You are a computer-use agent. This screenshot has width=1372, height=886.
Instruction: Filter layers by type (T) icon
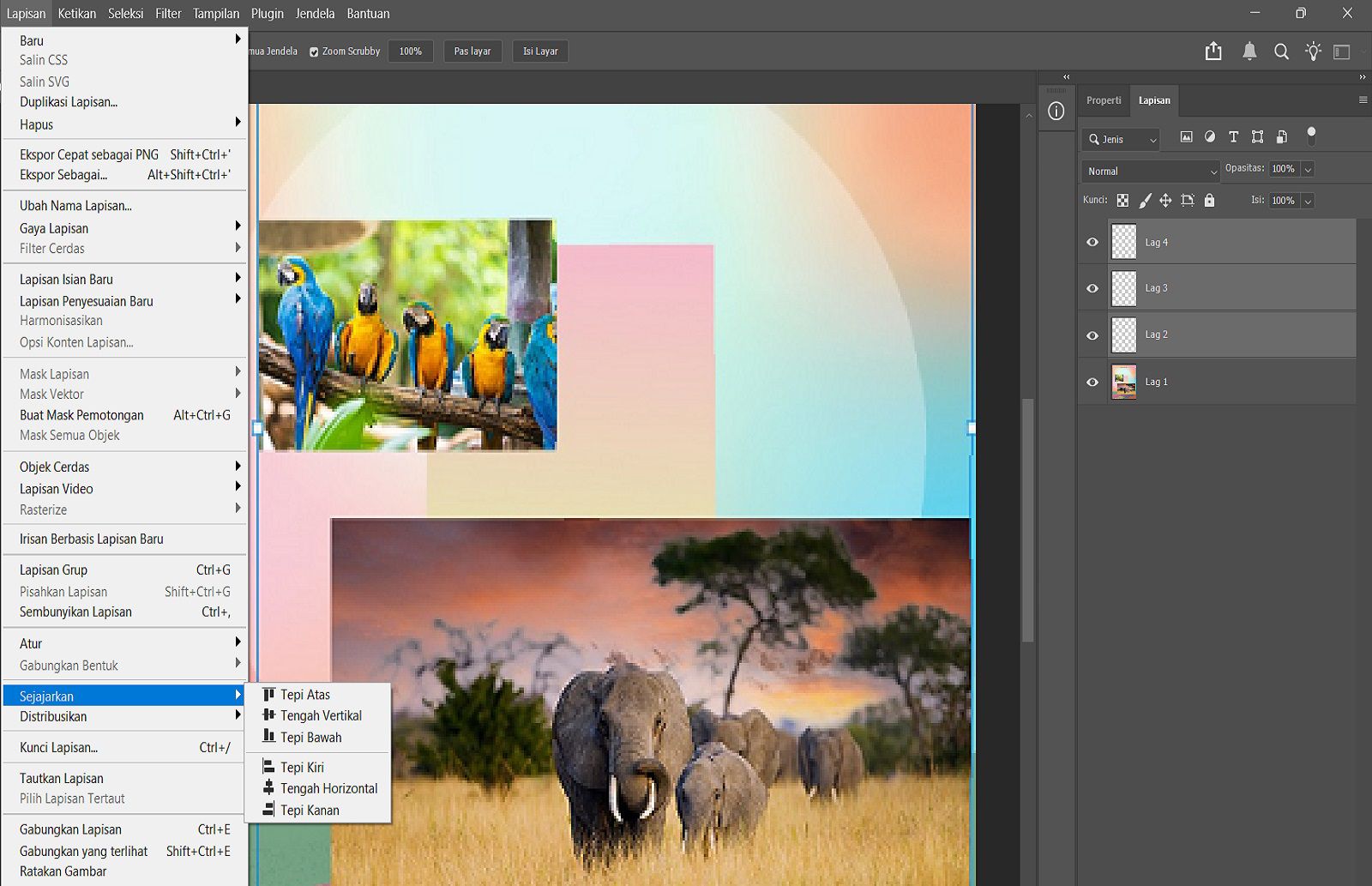pyautogui.click(x=1233, y=137)
